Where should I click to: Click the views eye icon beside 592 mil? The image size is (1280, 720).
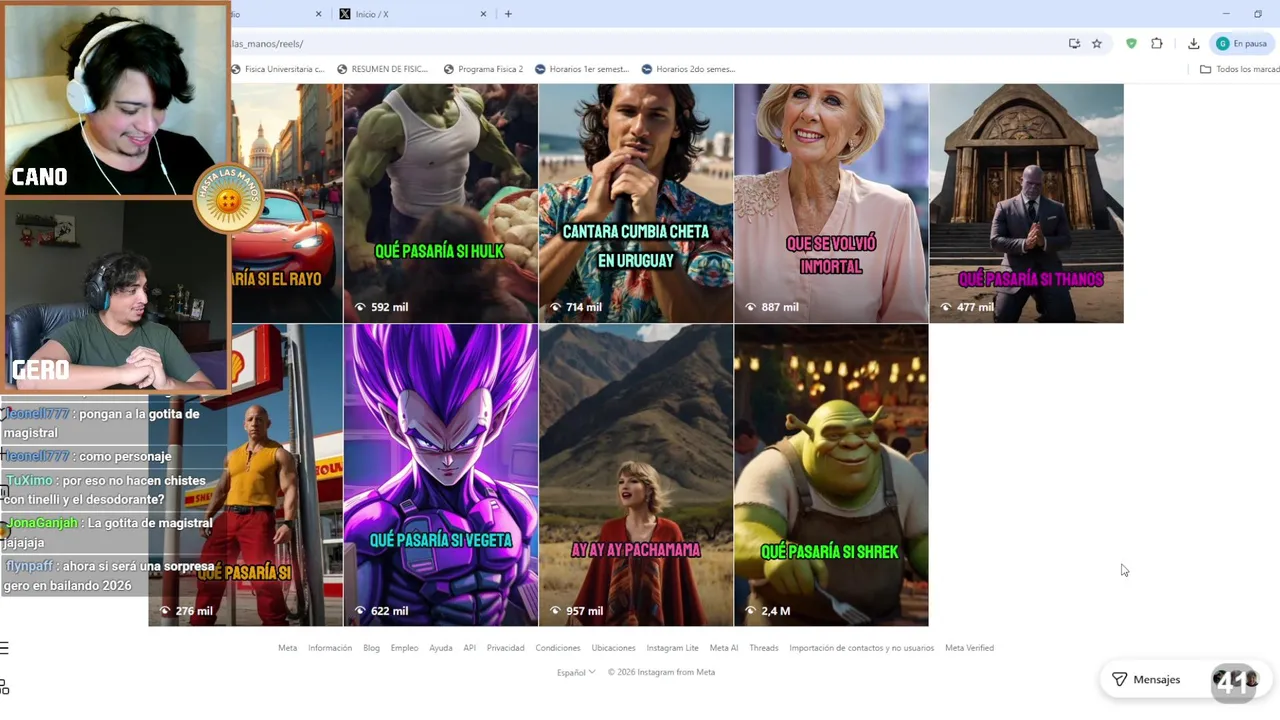coord(361,307)
